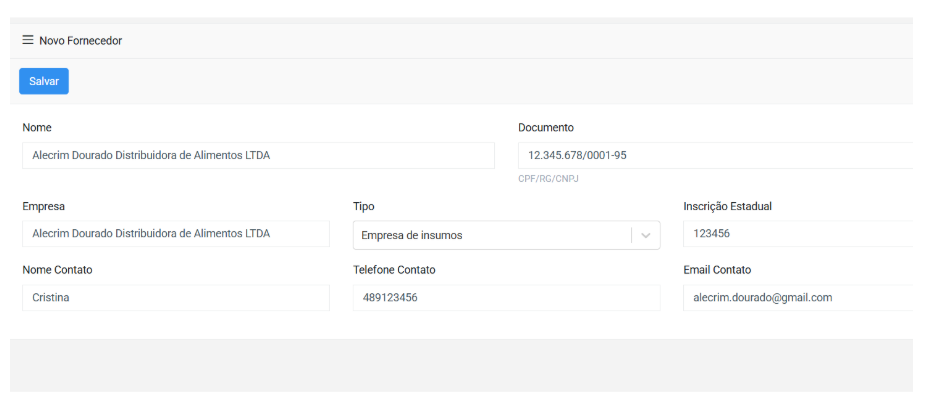Focus the Inscrição Estadual field
The image size is (926, 412).
[796, 234]
